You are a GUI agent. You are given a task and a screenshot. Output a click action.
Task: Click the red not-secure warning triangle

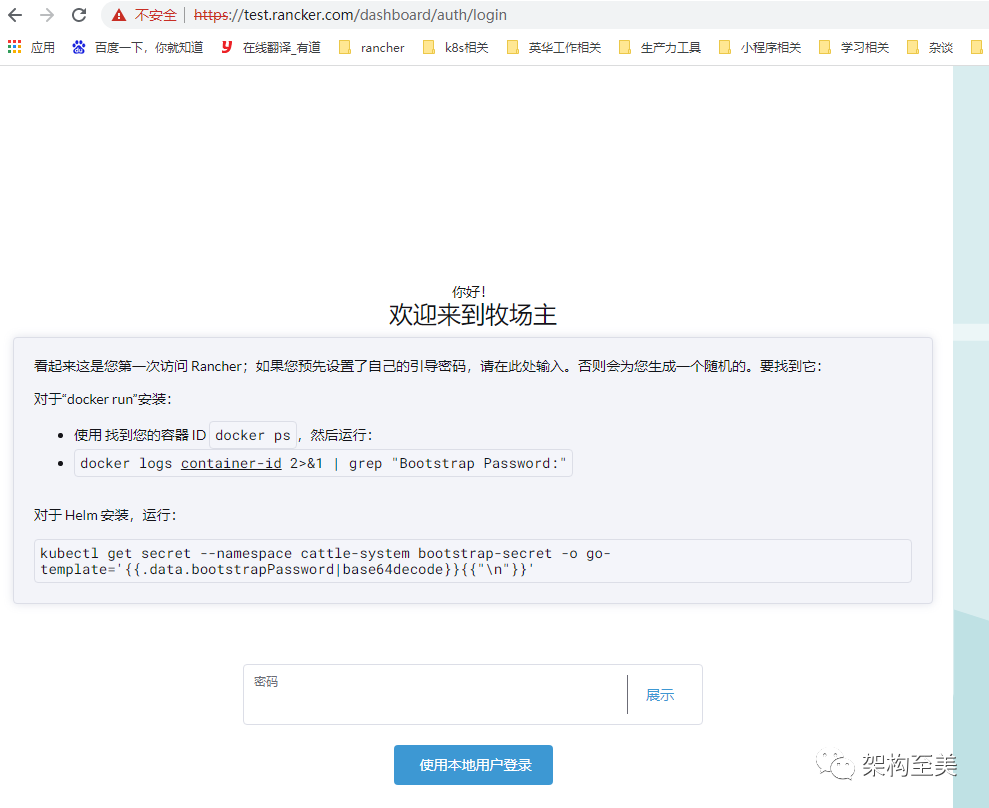(119, 15)
